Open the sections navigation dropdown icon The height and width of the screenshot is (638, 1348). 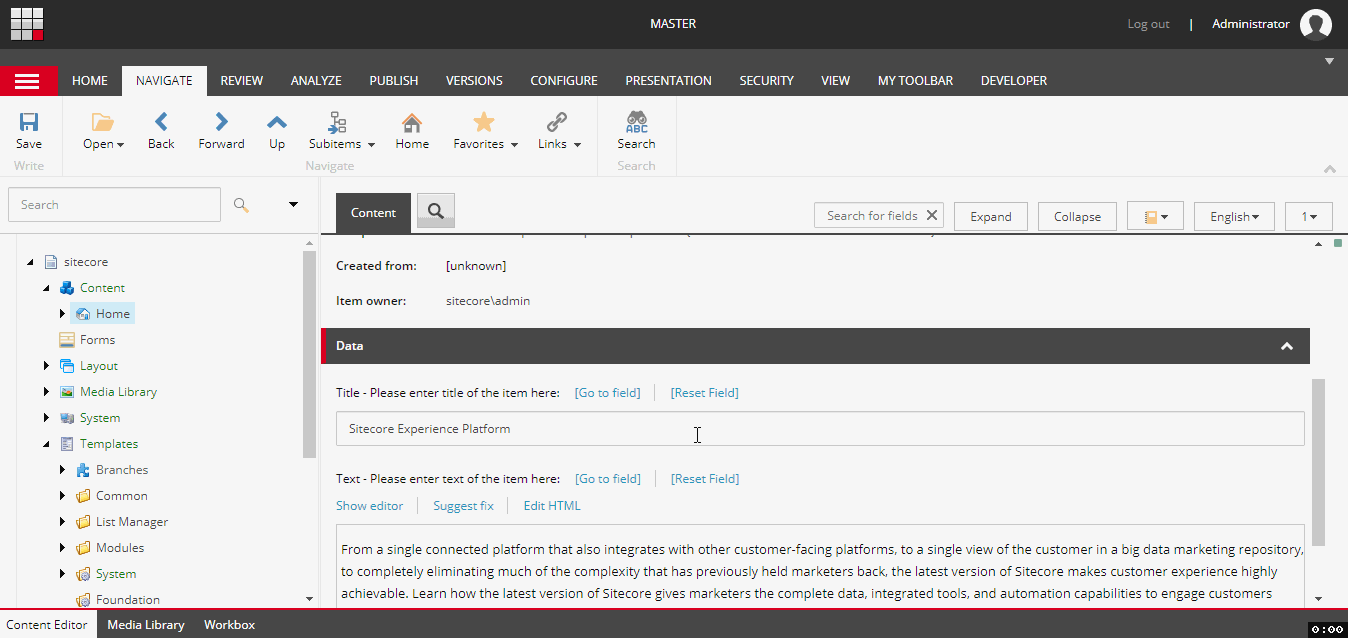1155,216
